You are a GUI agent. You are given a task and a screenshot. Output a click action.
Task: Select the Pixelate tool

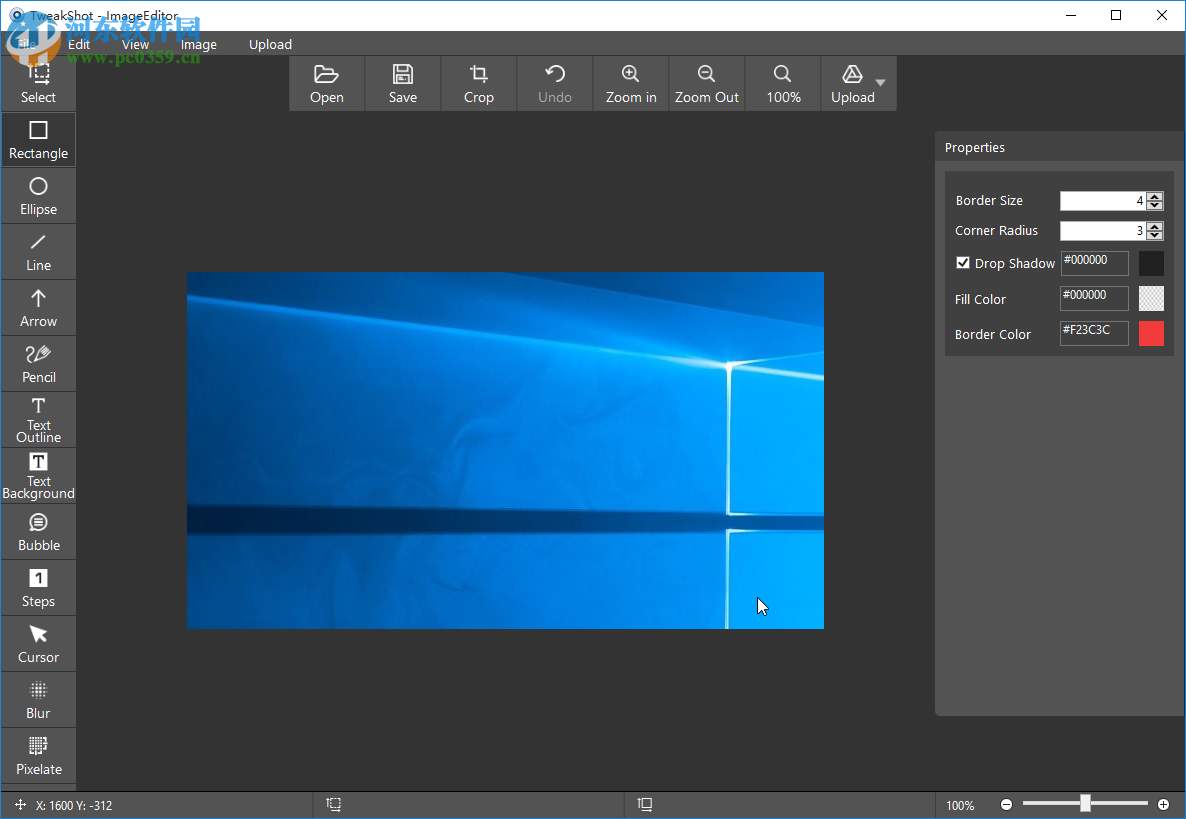pyautogui.click(x=38, y=755)
